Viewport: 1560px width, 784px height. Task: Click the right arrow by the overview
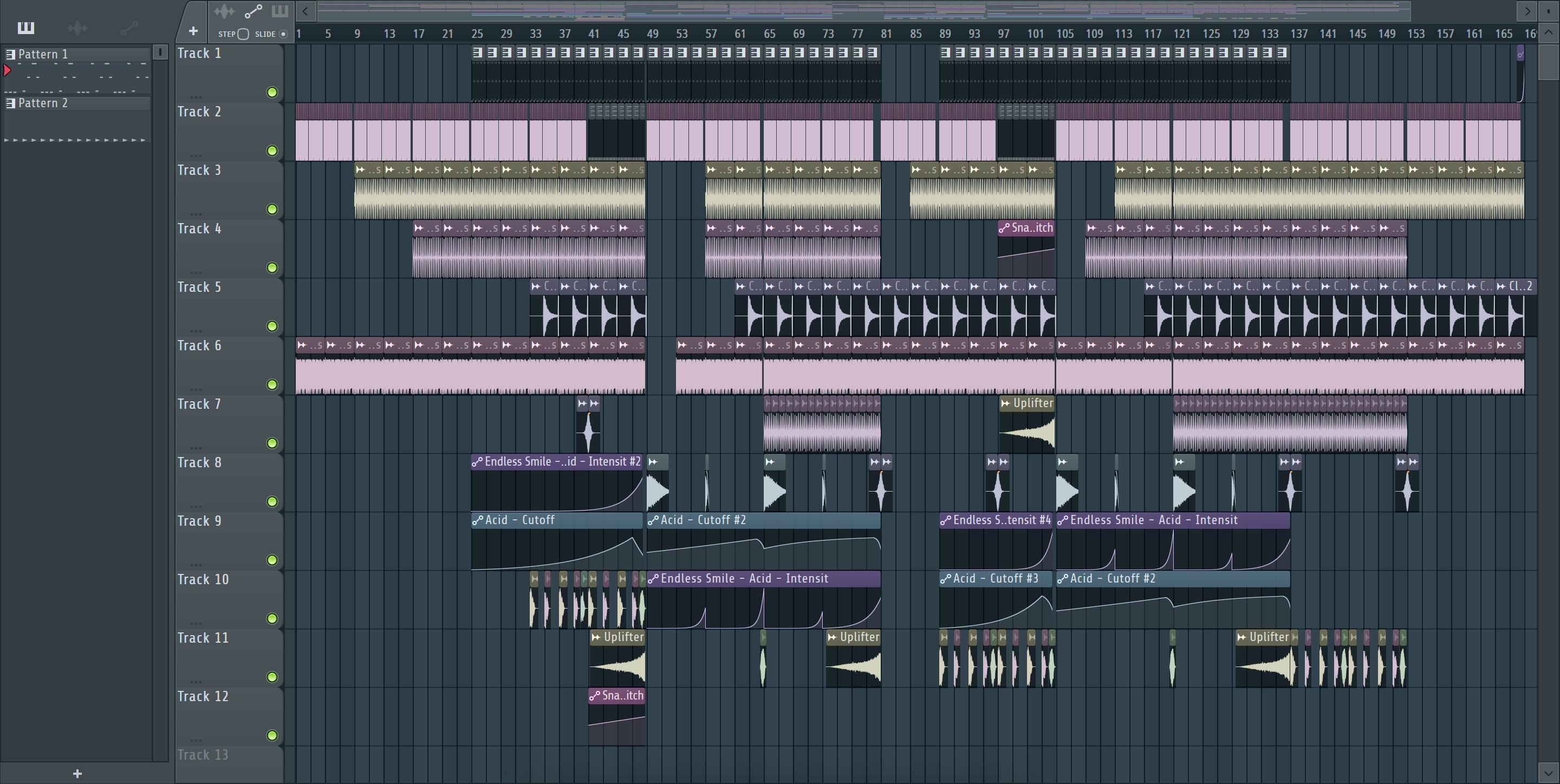tap(1527, 10)
